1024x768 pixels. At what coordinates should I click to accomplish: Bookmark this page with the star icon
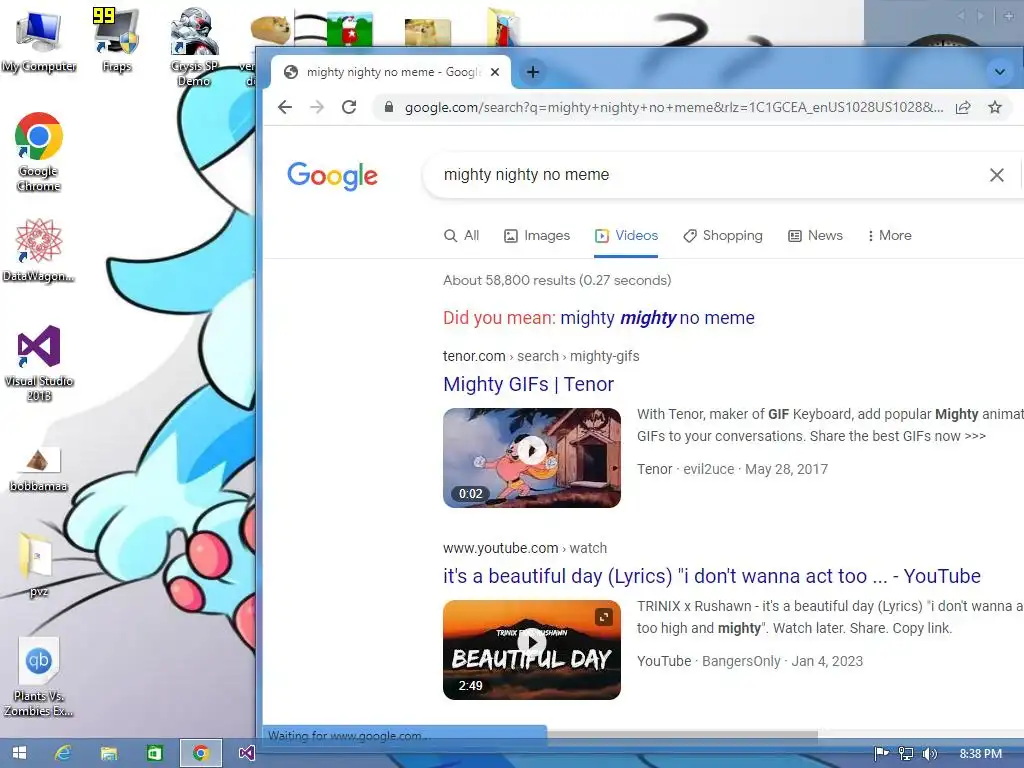(995, 107)
